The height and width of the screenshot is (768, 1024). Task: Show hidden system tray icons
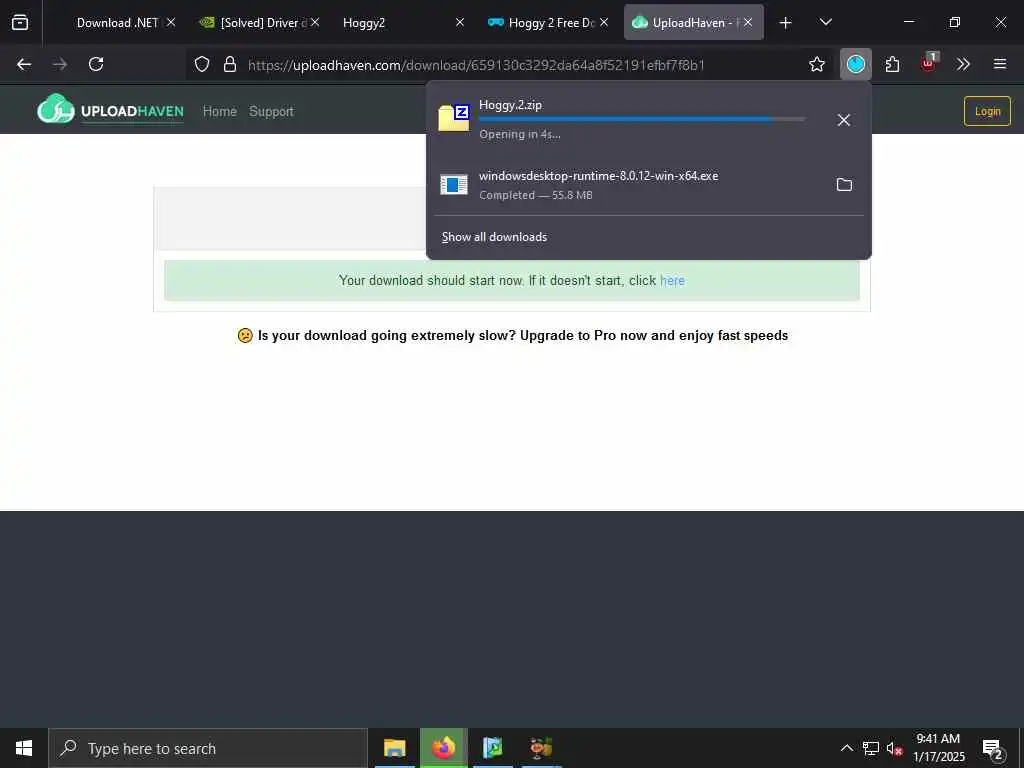846,748
